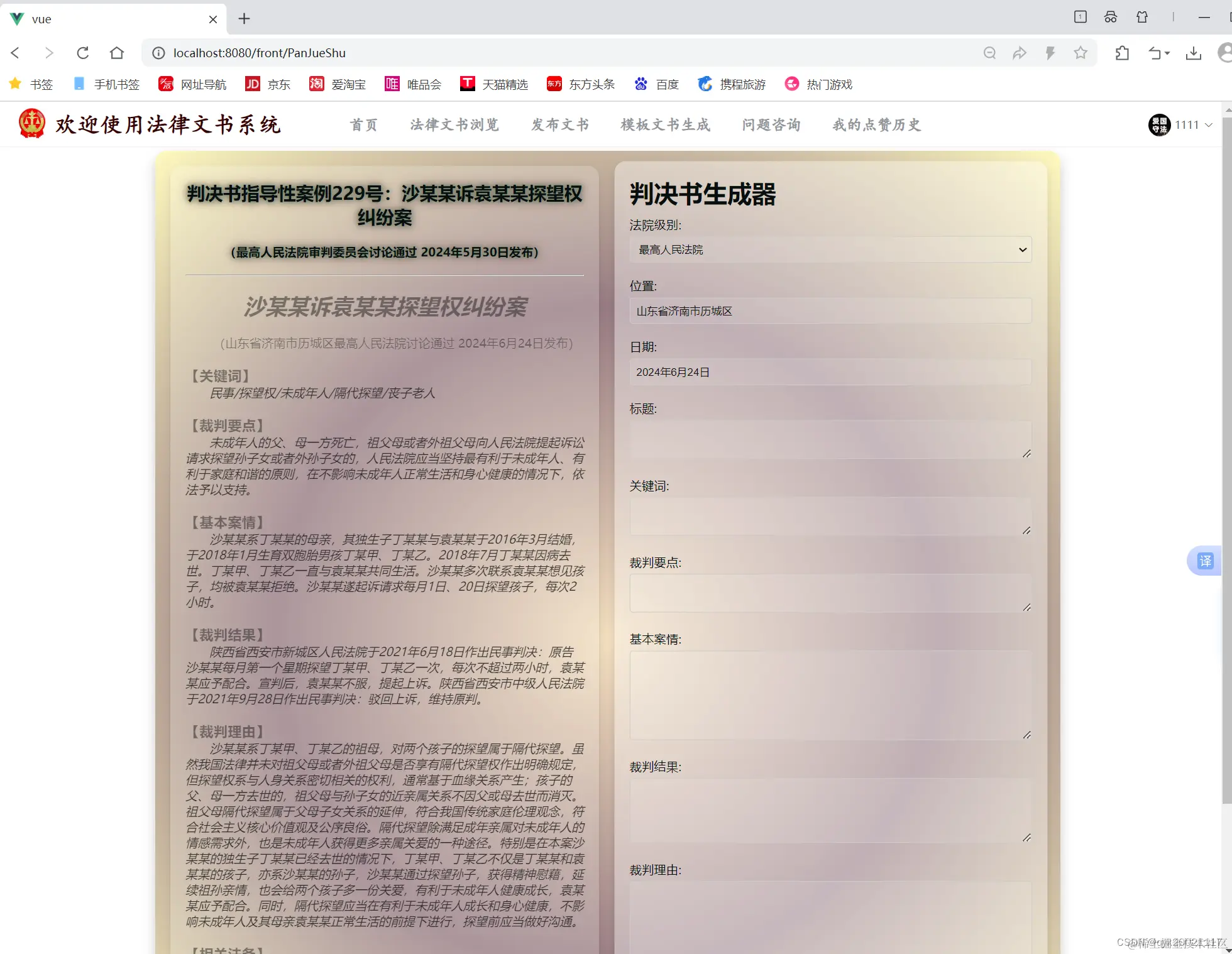
Task: Click the address bar URL
Action: [260, 53]
